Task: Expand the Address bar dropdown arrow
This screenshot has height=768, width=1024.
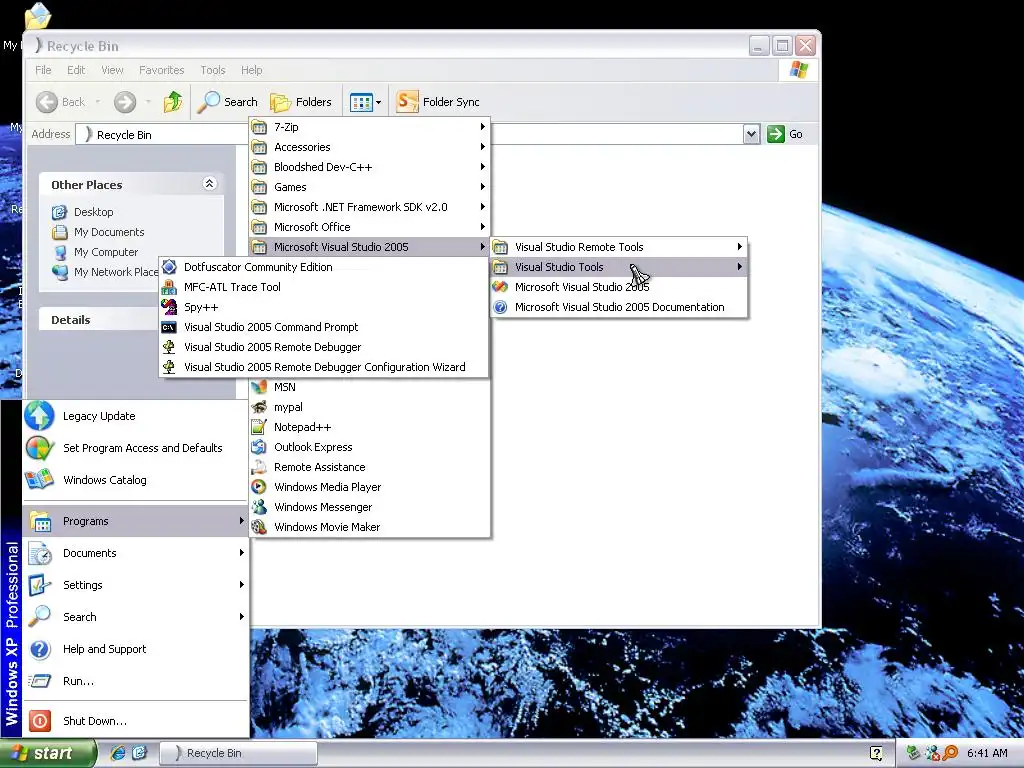Action: click(x=751, y=135)
